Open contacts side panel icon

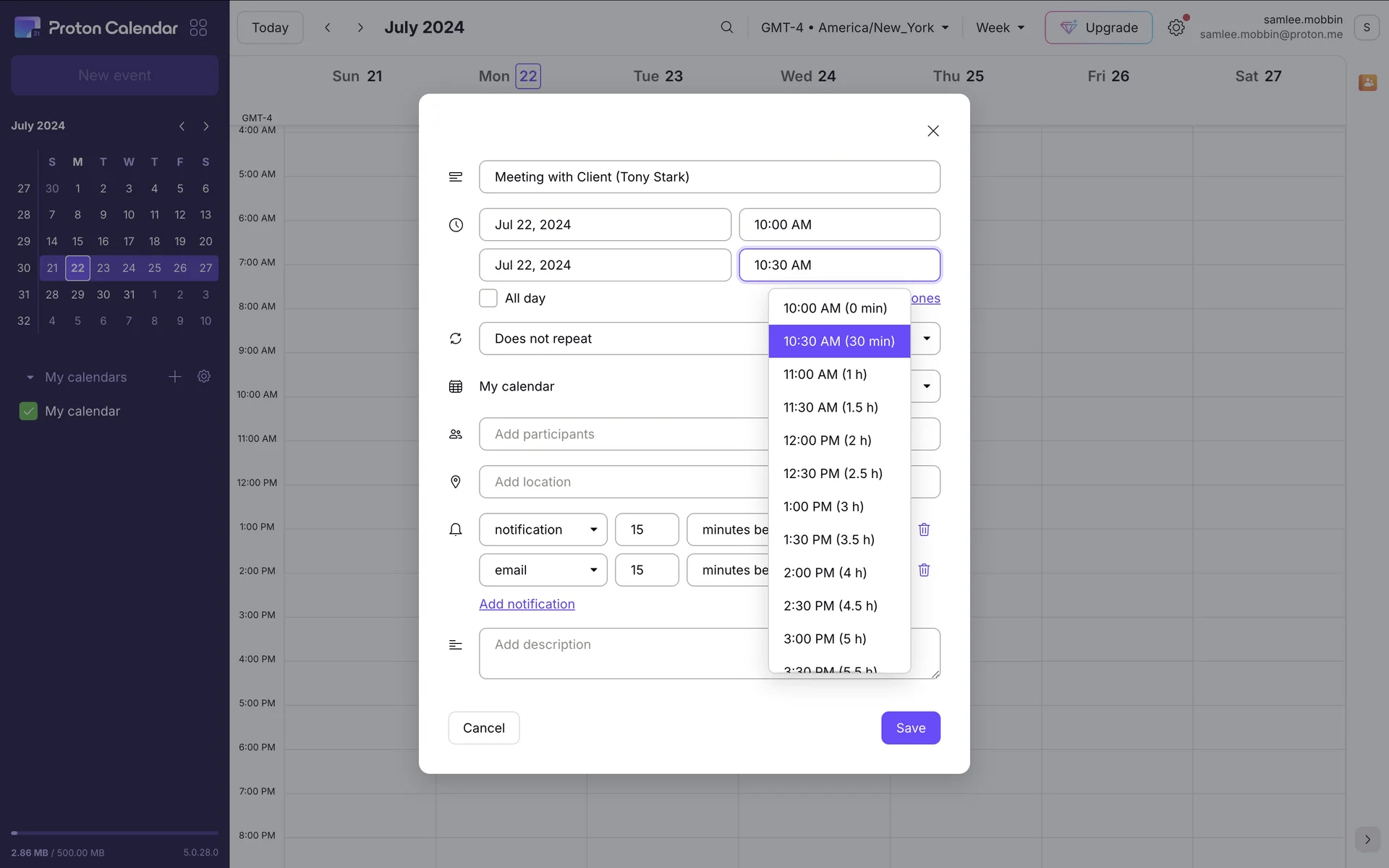(x=1367, y=82)
